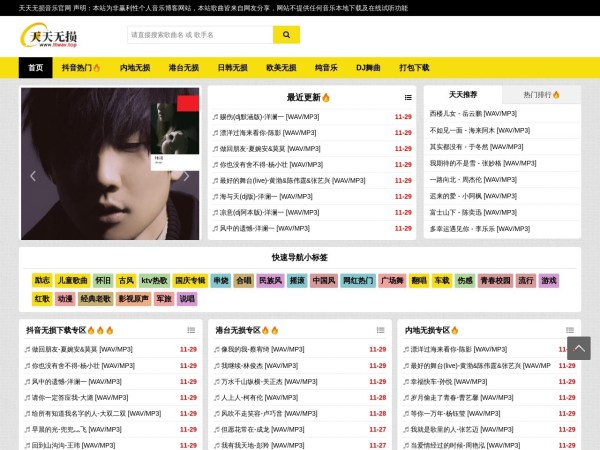Click the yellow search magnifier button

[286, 35]
